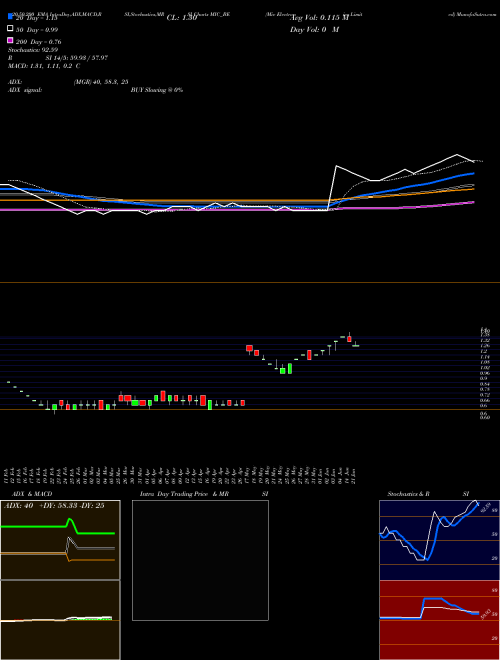Screen dimensions: 500x660
Task: Select the '50 Day = 0.99' legend label
Action: pyautogui.click(x=37, y=30)
